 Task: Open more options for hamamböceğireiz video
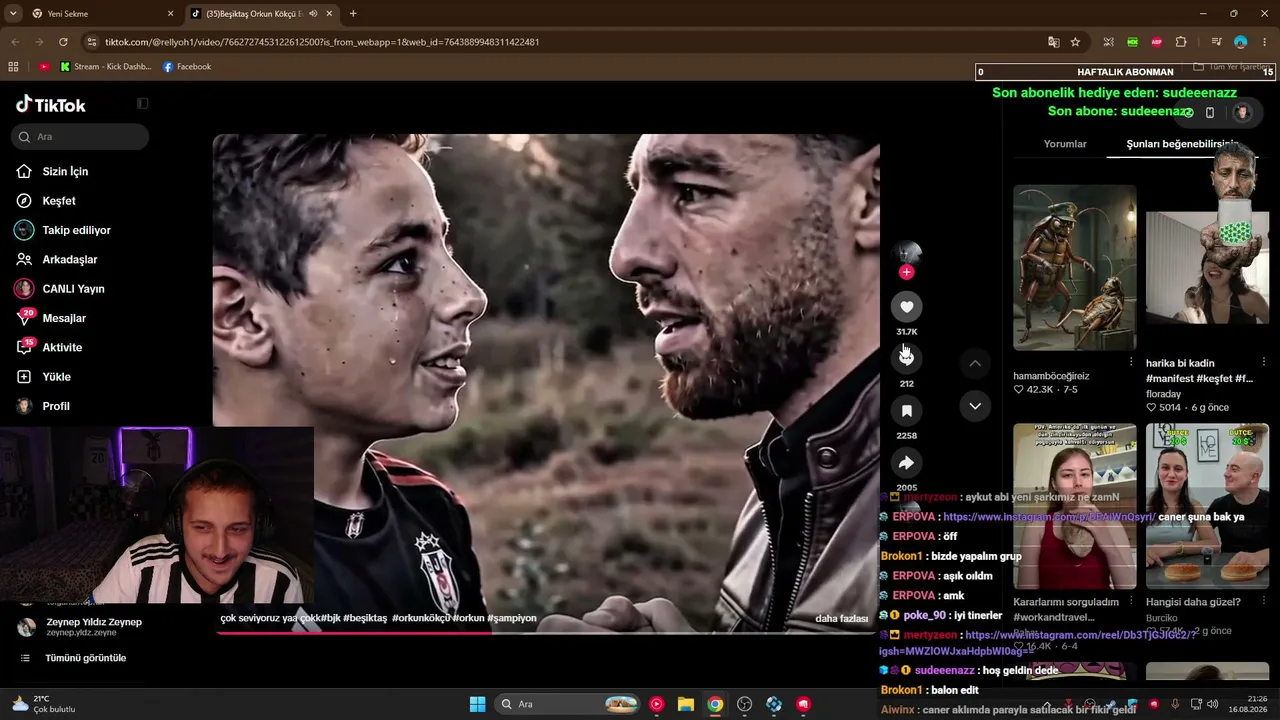[1131, 362]
